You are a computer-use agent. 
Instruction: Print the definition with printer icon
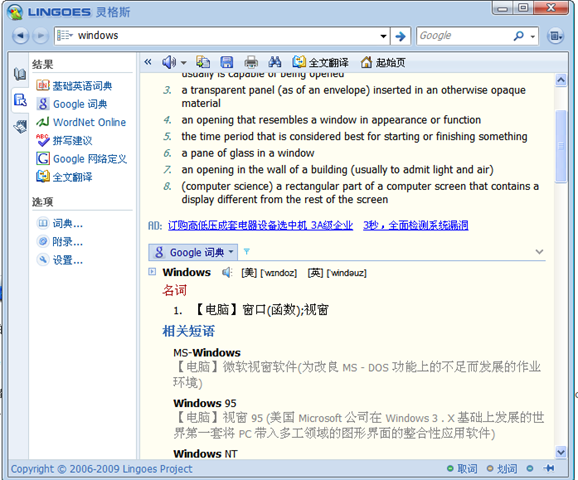click(251, 62)
